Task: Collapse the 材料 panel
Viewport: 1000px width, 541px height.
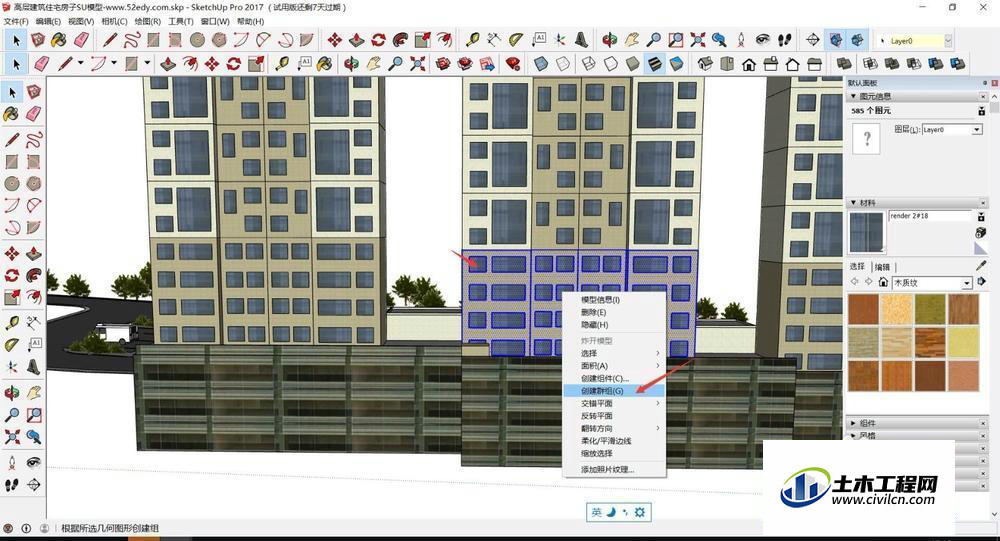Action: click(853, 203)
